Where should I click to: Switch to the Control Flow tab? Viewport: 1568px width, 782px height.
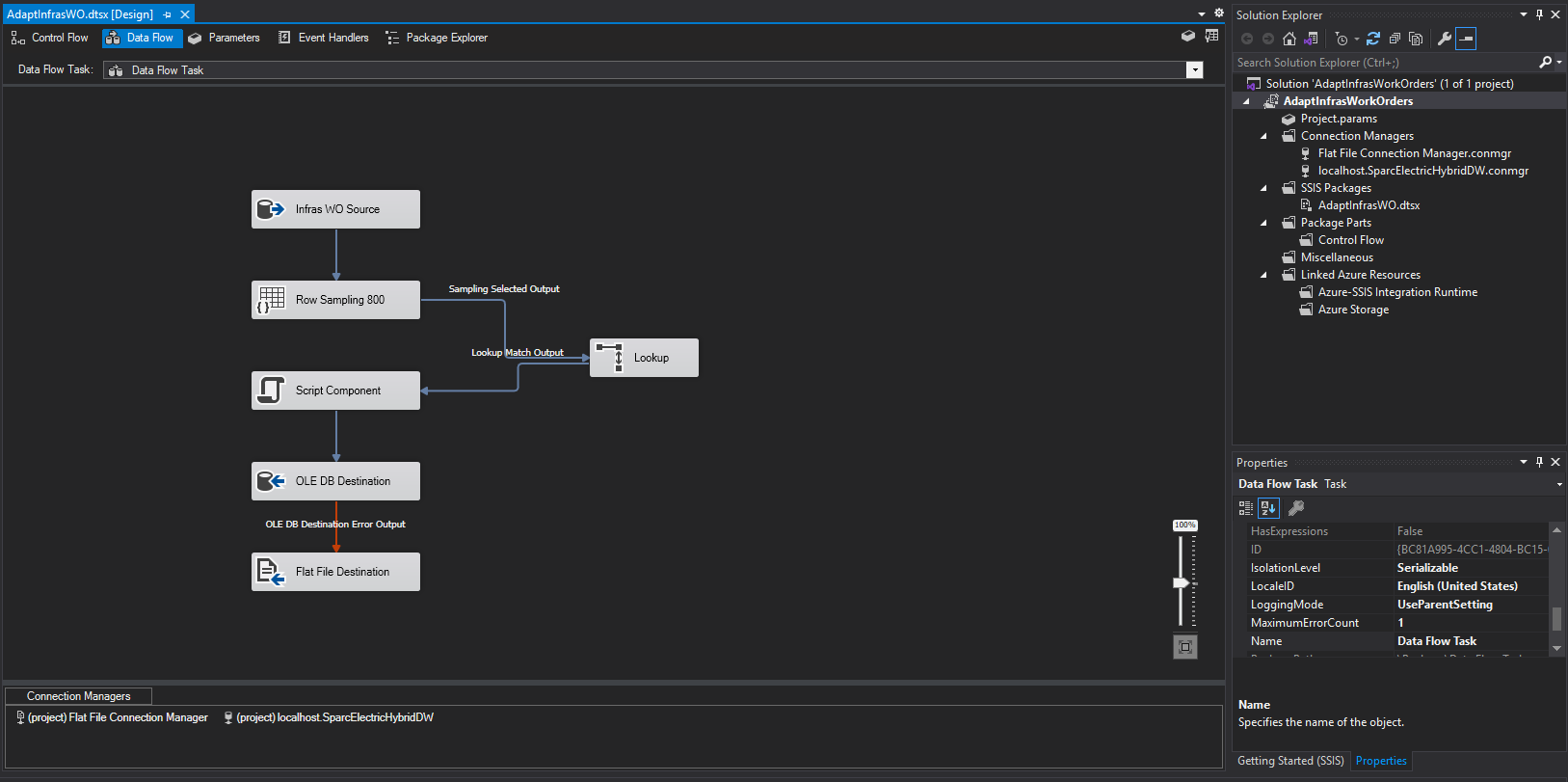pyautogui.click(x=49, y=38)
